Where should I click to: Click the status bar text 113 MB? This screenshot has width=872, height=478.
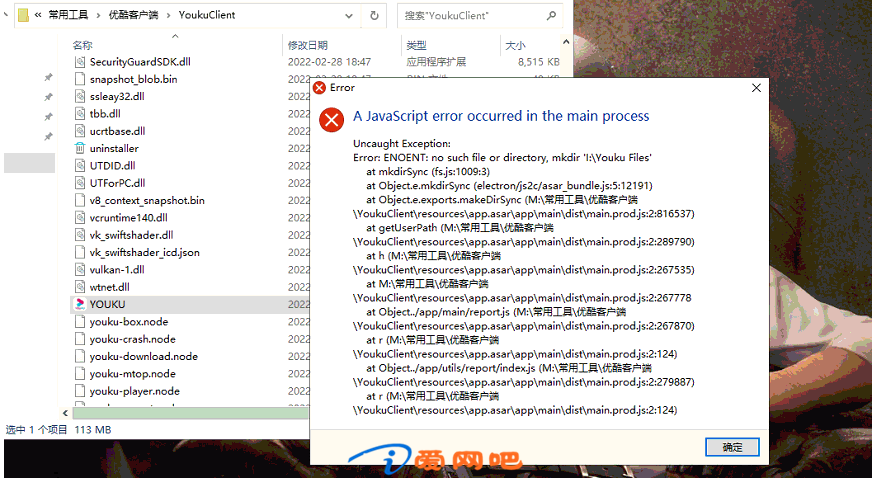[93, 430]
